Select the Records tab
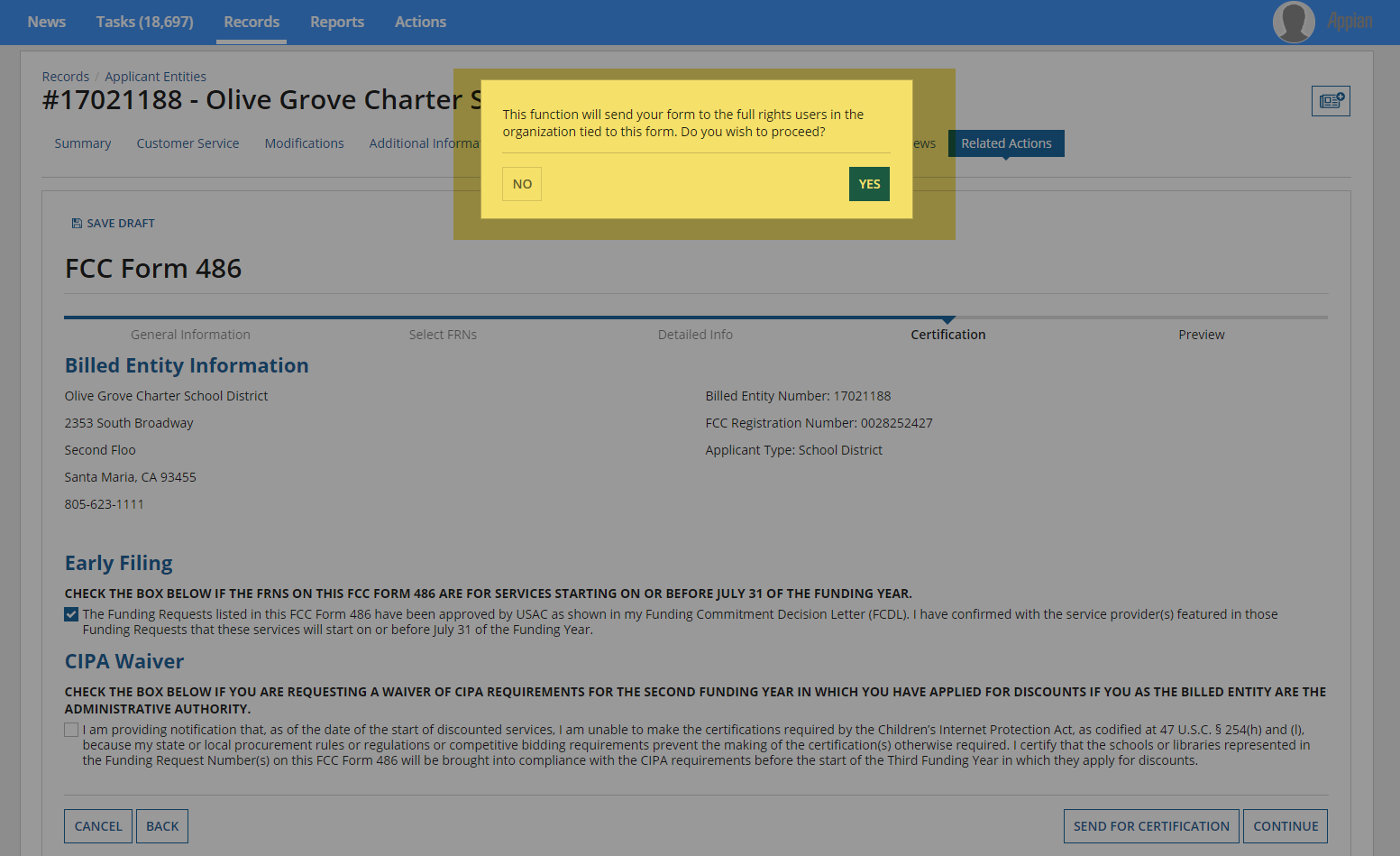Screen dimensions: 1400x856 (x=252, y=22)
